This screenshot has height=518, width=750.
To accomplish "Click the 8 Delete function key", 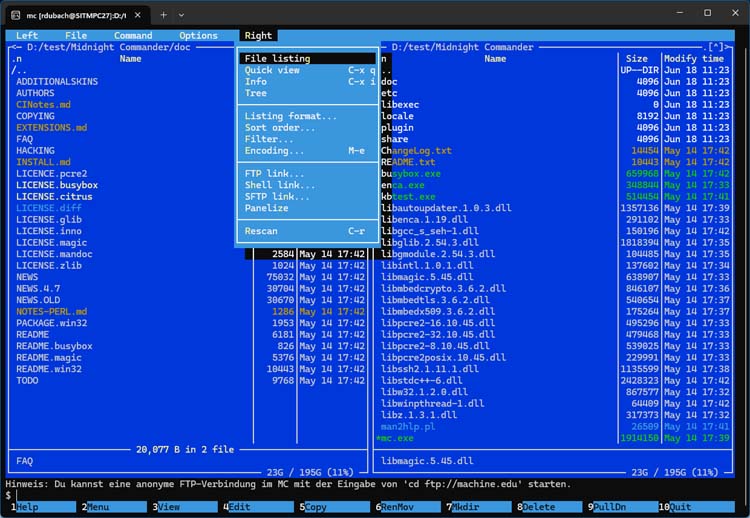I will tap(550, 507).
